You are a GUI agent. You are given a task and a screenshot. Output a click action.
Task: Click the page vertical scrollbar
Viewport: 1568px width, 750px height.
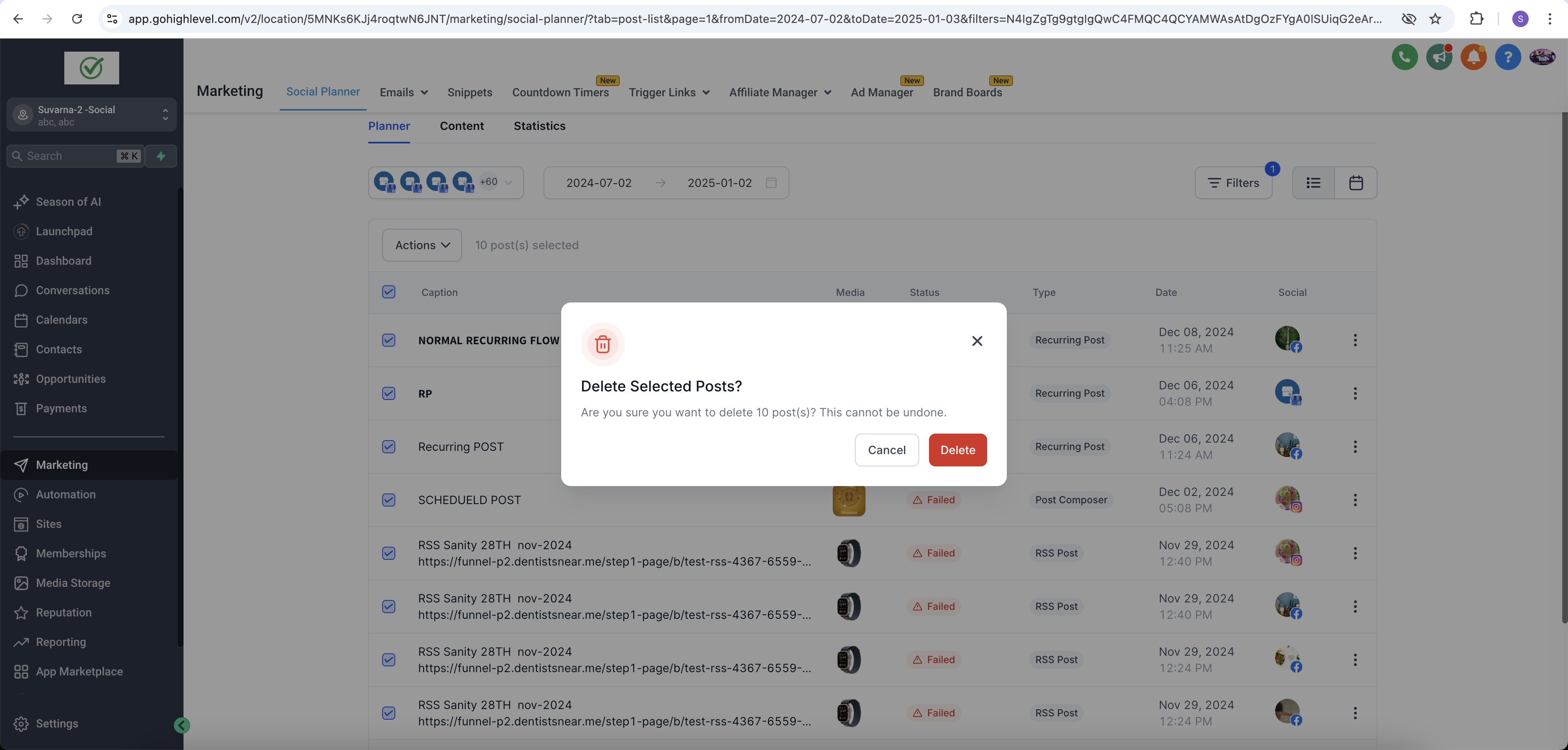point(1564,367)
